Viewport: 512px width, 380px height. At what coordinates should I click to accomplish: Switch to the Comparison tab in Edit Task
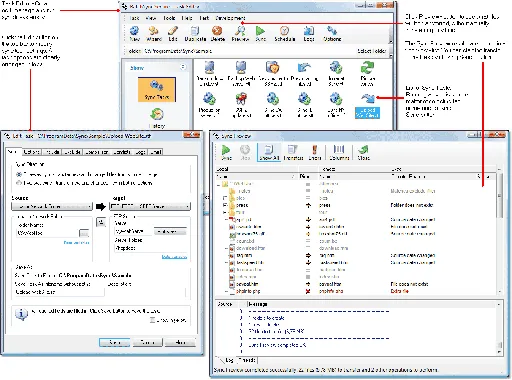point(97,152)
